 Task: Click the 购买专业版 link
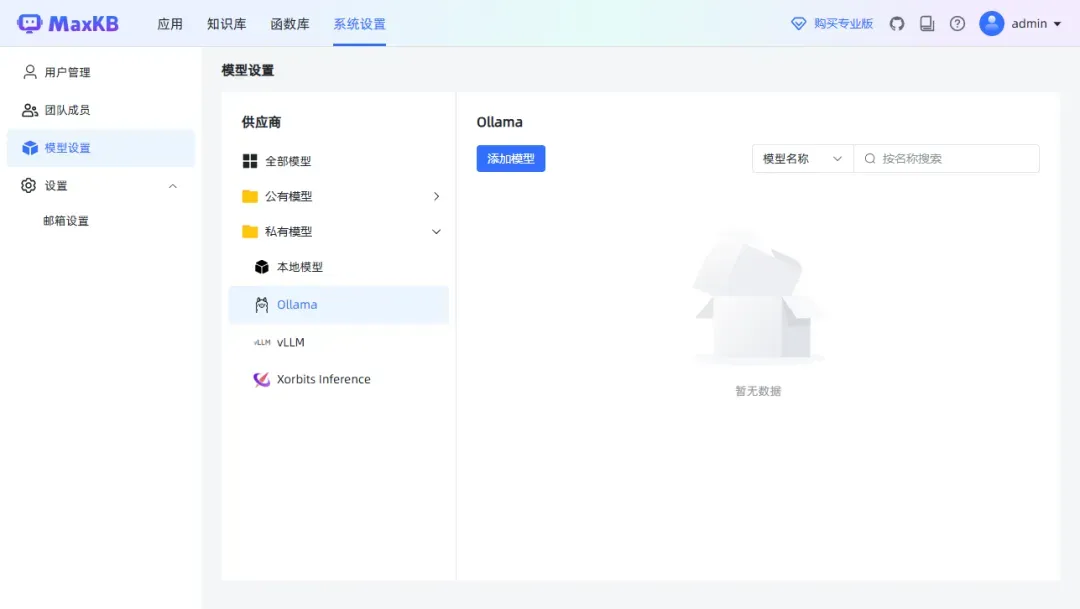pos(843,23)
